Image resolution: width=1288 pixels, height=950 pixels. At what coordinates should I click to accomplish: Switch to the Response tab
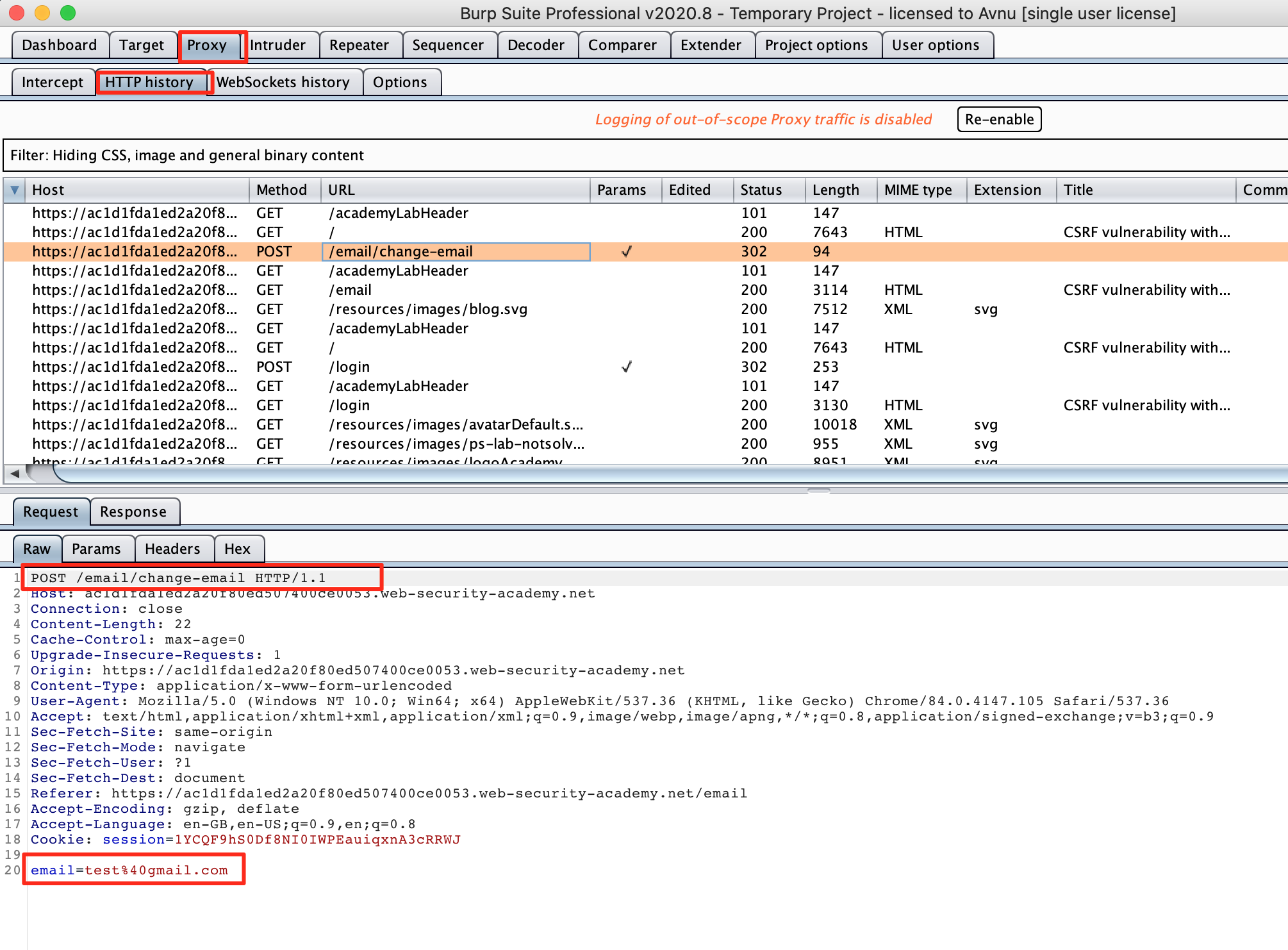click(x=133, y=512)
